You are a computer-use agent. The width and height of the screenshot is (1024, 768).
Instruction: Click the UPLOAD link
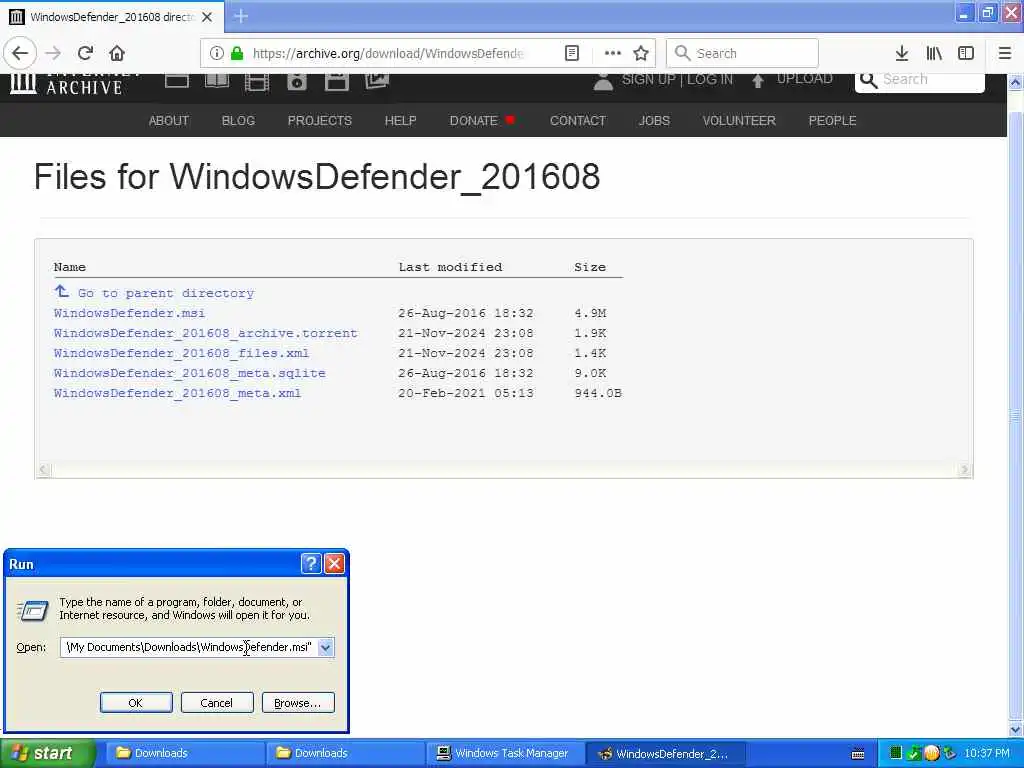[x=805, y=79]
